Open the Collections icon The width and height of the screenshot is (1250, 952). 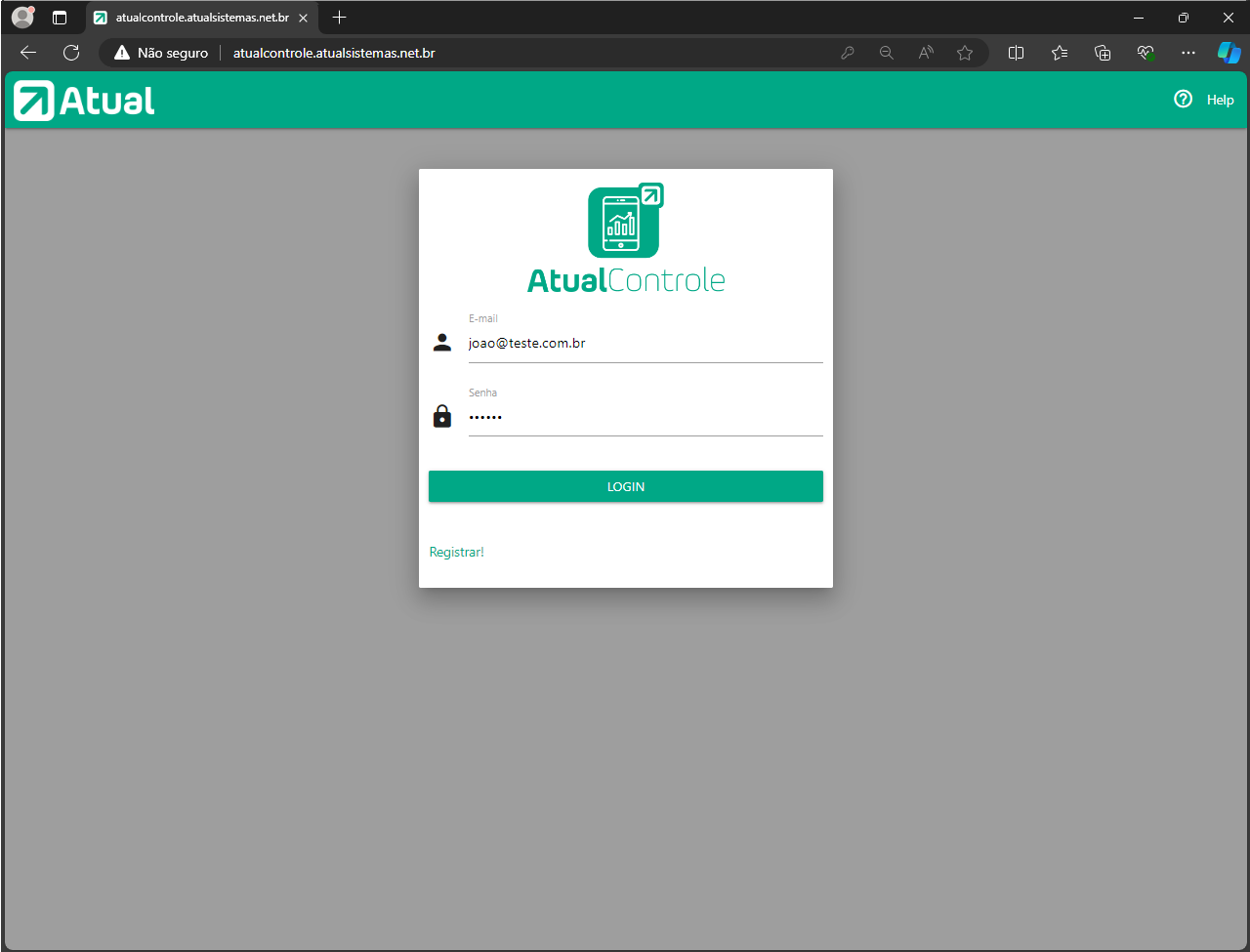point(1103,53)
